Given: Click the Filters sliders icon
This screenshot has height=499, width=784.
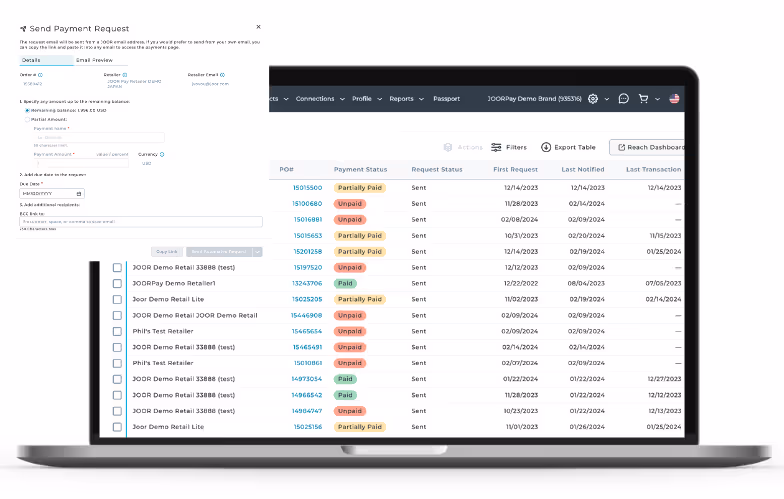Looking at the screenshot, I should point(496,147).
